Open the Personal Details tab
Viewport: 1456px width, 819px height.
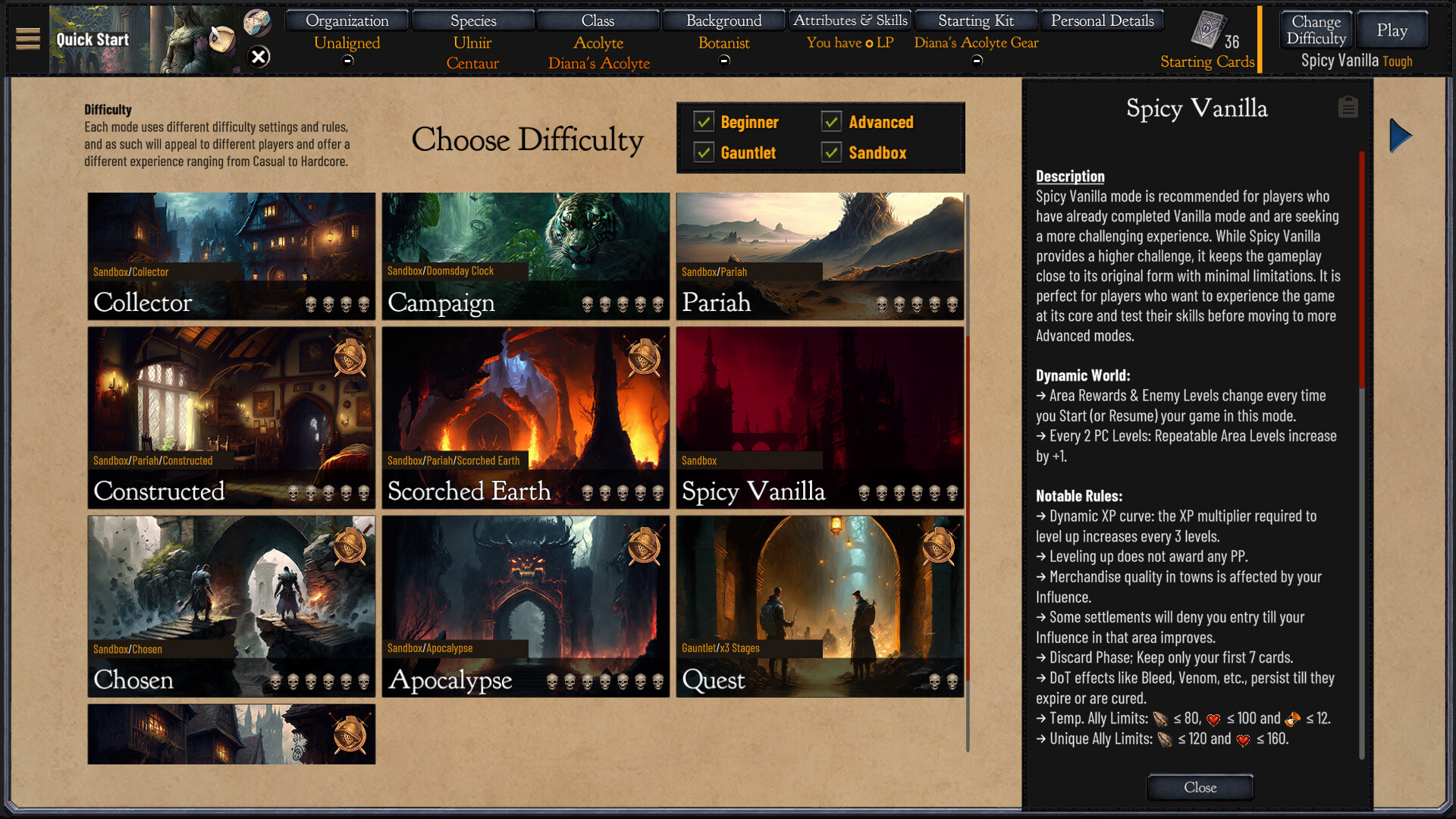pos(1102,19)
